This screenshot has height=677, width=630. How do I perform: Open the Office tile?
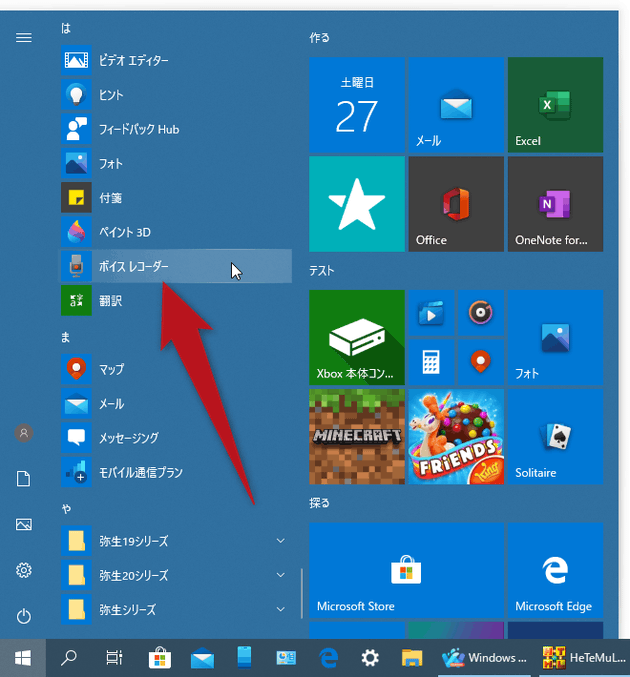456,204
